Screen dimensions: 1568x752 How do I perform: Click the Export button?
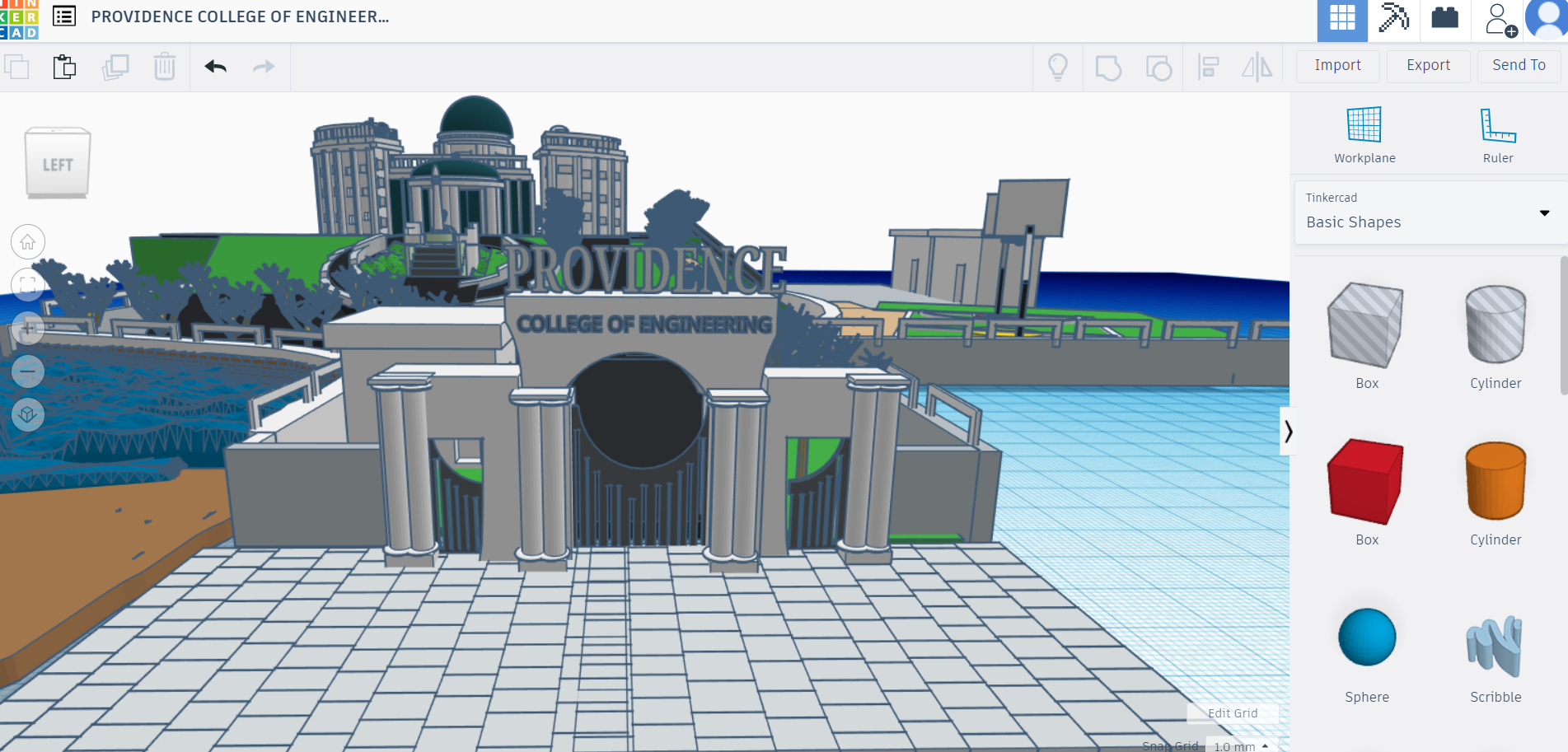1428,66
